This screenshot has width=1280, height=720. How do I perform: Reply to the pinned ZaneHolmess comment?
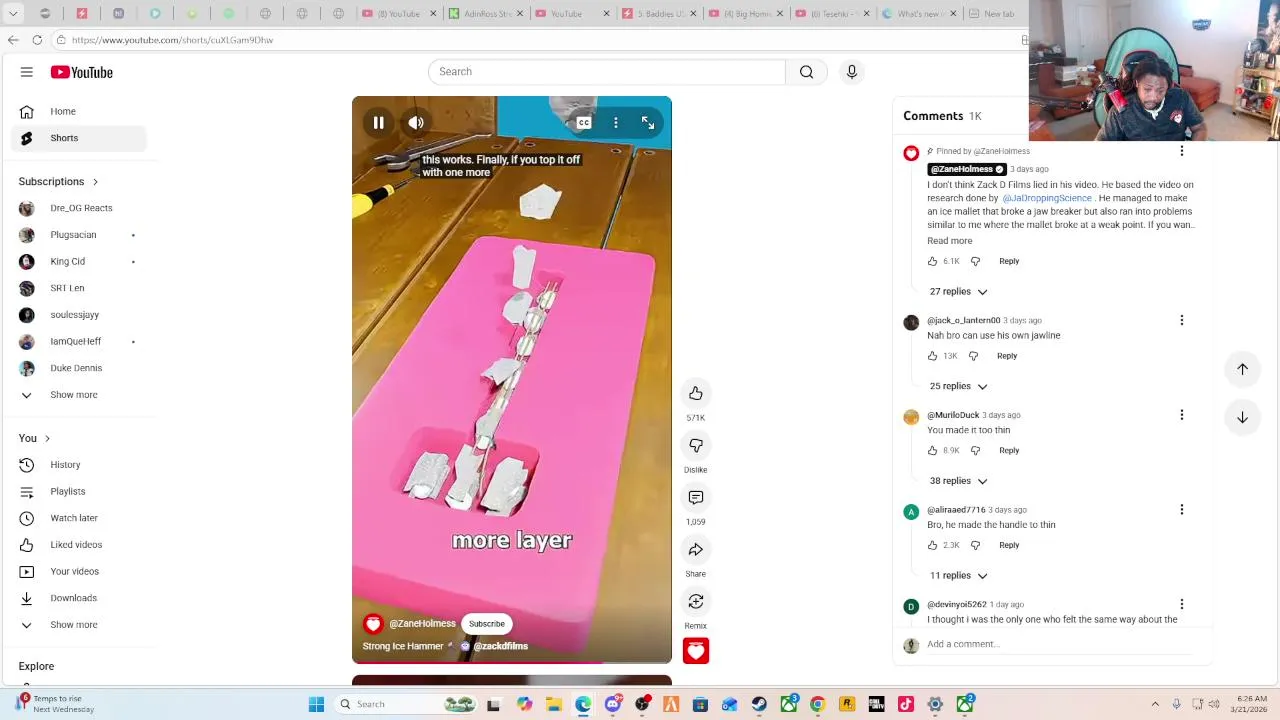(x=1009, y=261)
